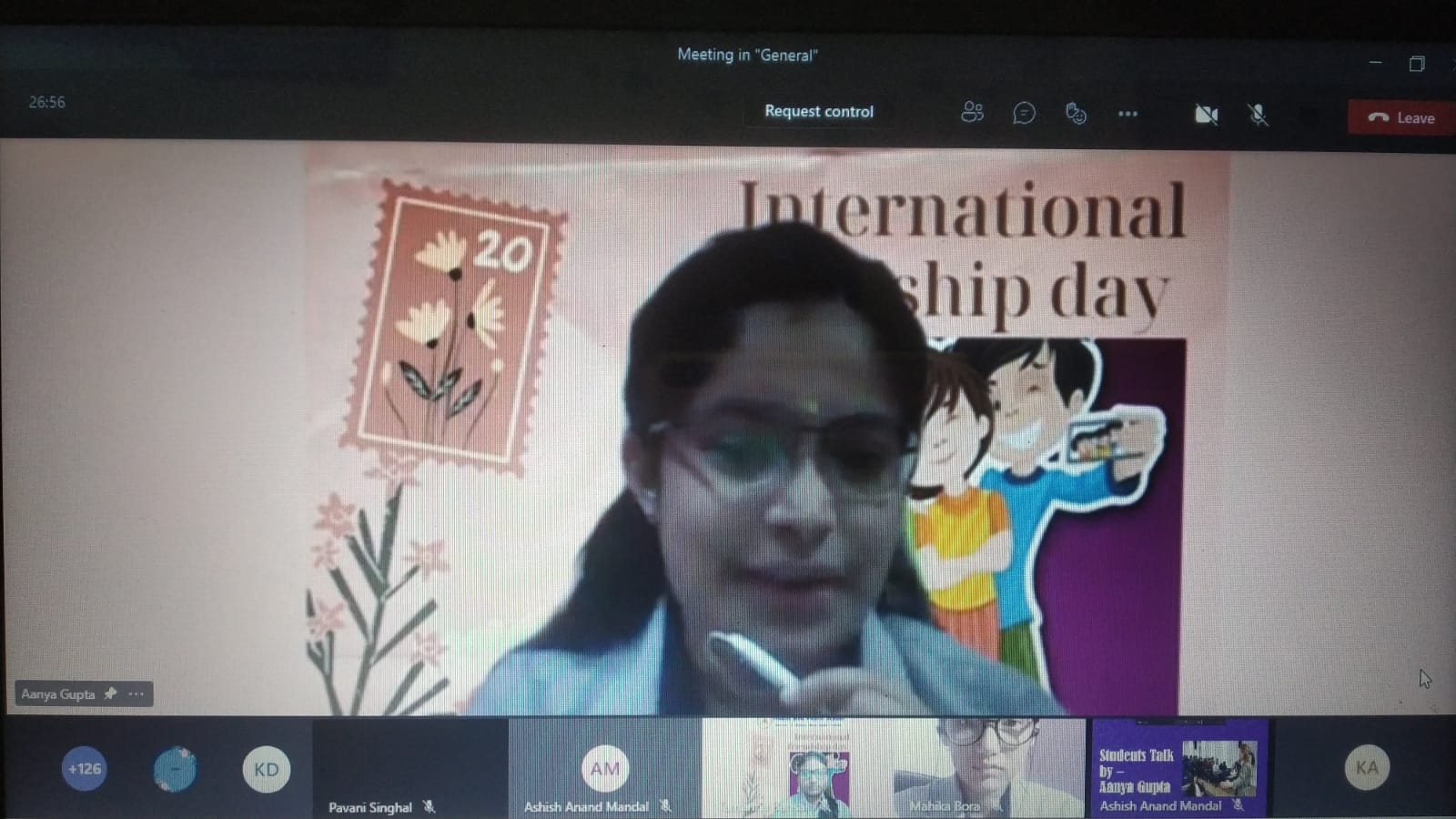Open the meeting chat icon
This screenshot has height=819, width=1456.
pyautogui.click(x=1024, y=113)
